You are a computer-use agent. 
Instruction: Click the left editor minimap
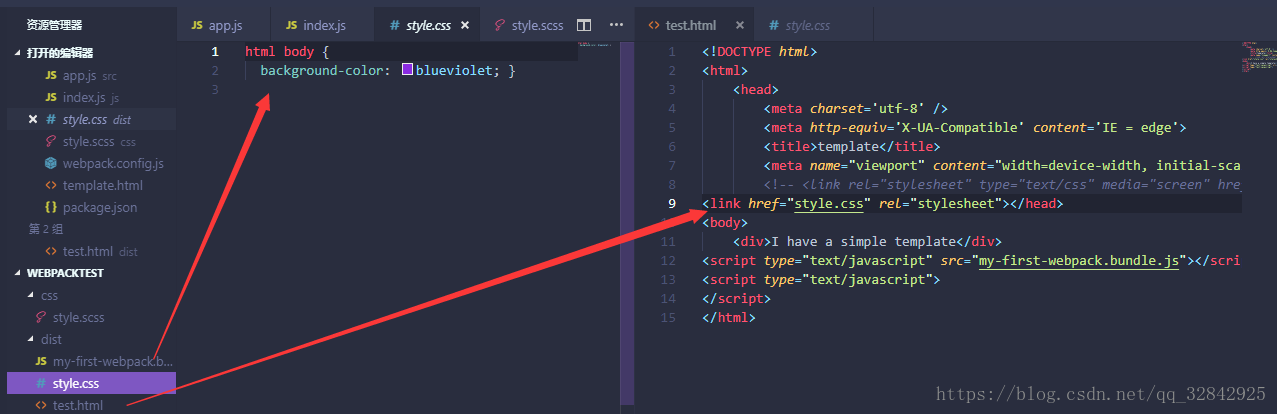(x=599, y=44)
